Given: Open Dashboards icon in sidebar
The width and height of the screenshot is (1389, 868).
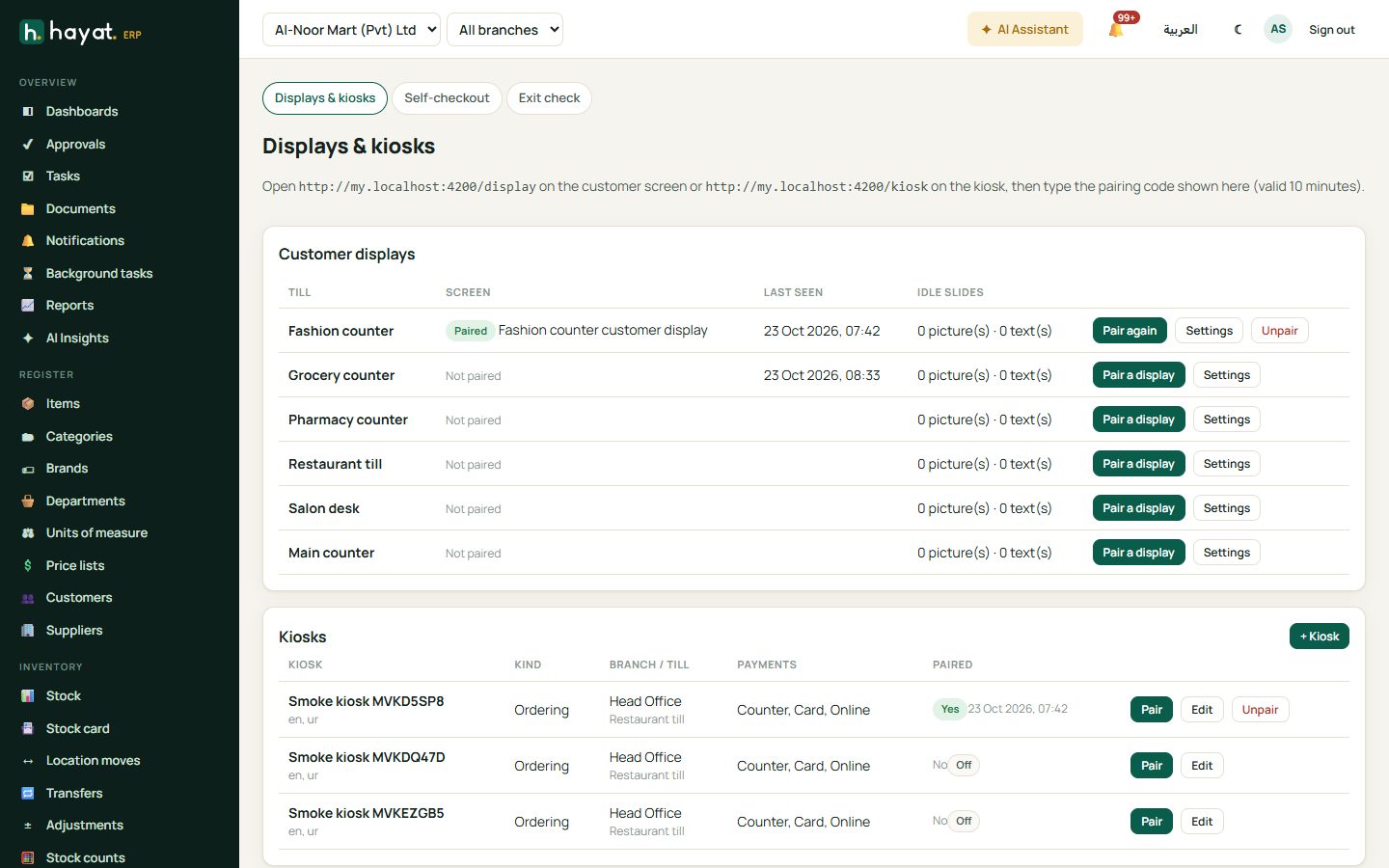Looking at the screenshot, I should [x=28, y=112].
